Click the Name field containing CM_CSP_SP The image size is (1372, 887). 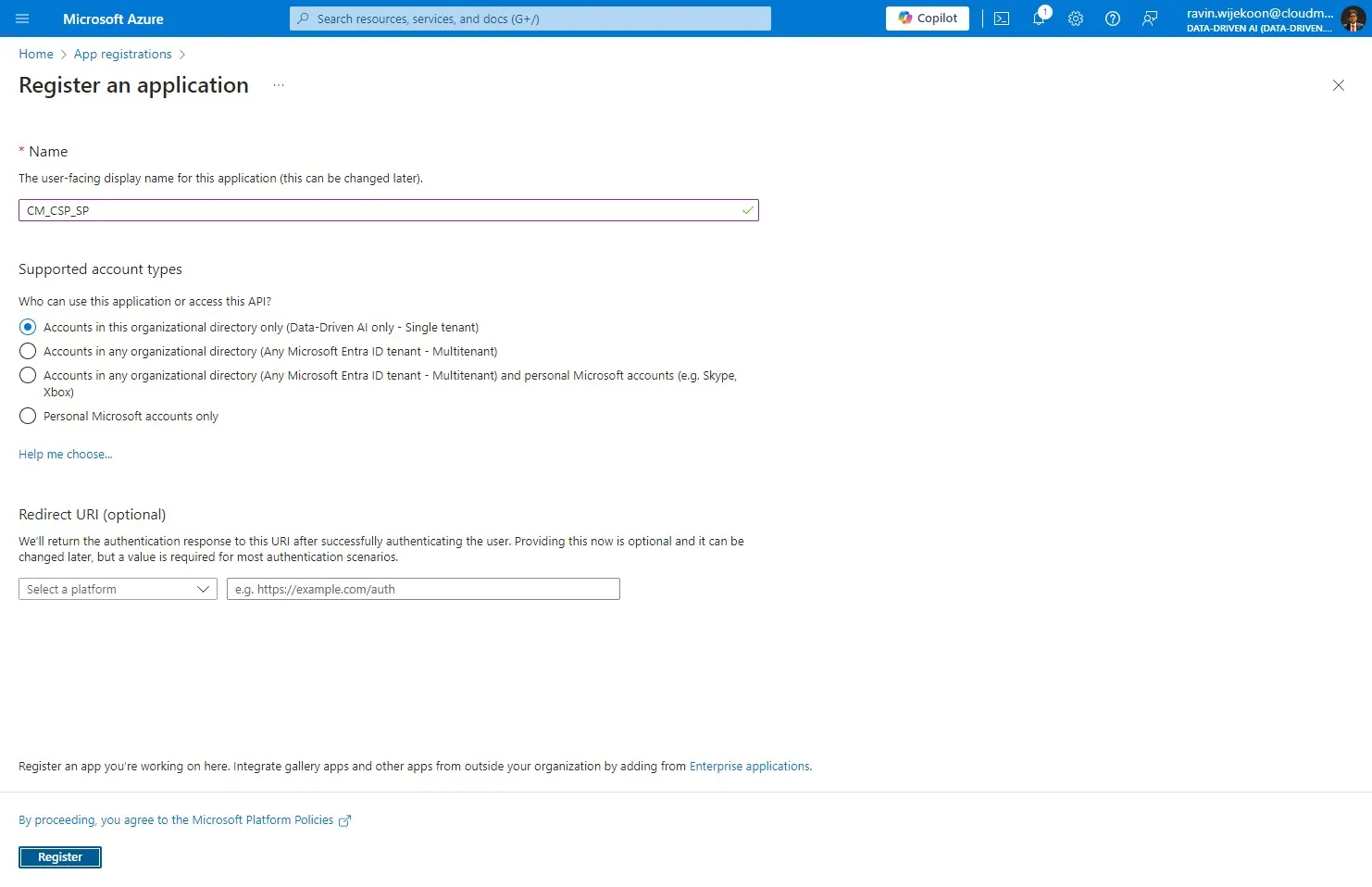389,210
